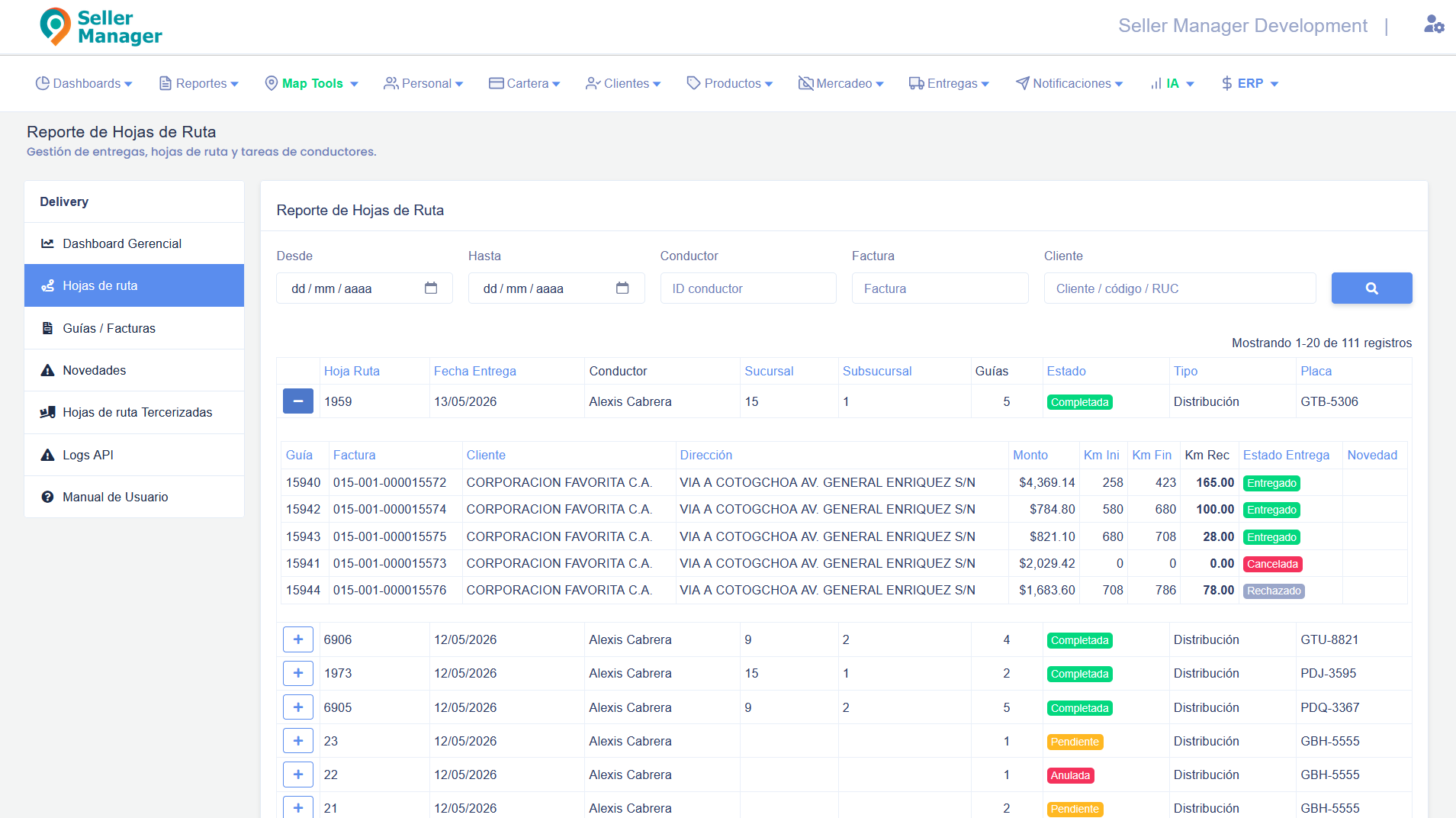1456x818 pixels.
Task: Click the Cliente / código / RUC field
Action: pyautogui.click(x=1180, y=288)
